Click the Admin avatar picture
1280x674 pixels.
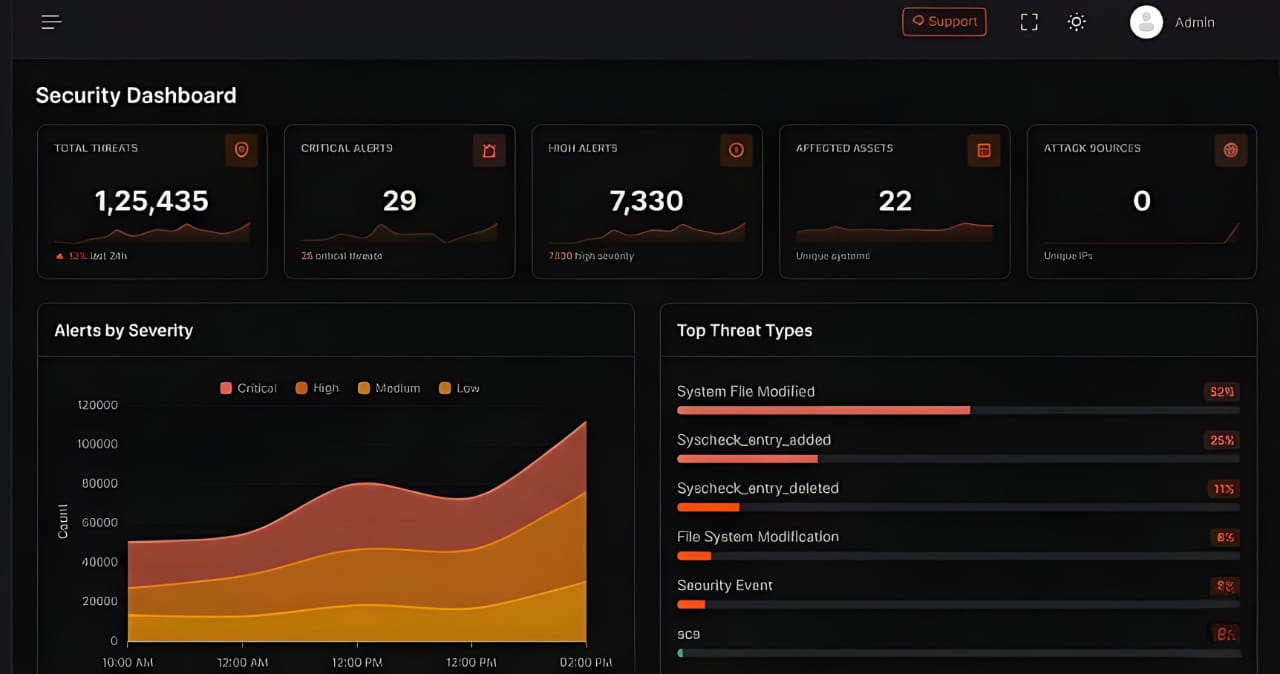coord(1146,22)
